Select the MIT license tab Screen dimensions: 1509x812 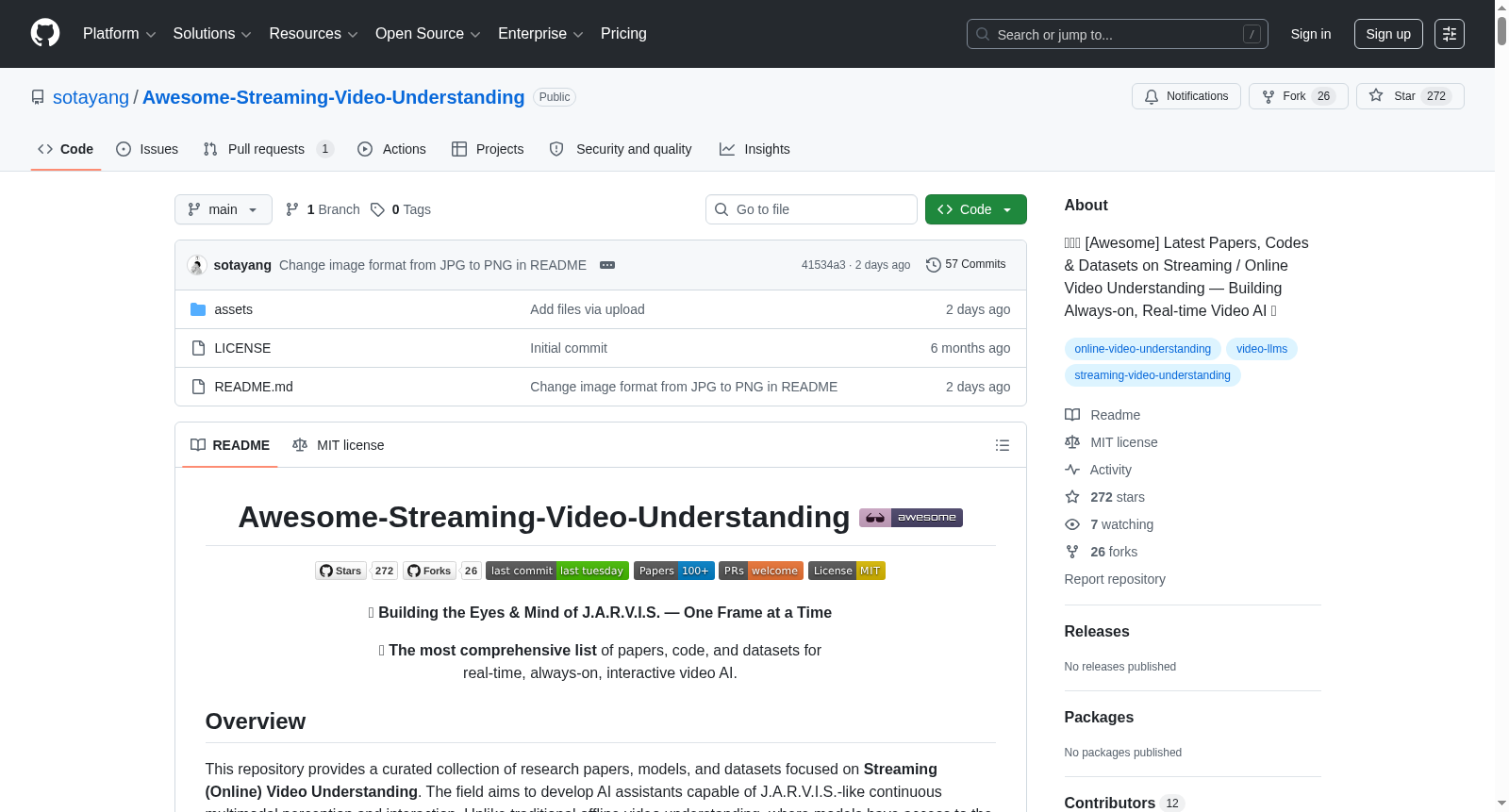pos(339,445)
